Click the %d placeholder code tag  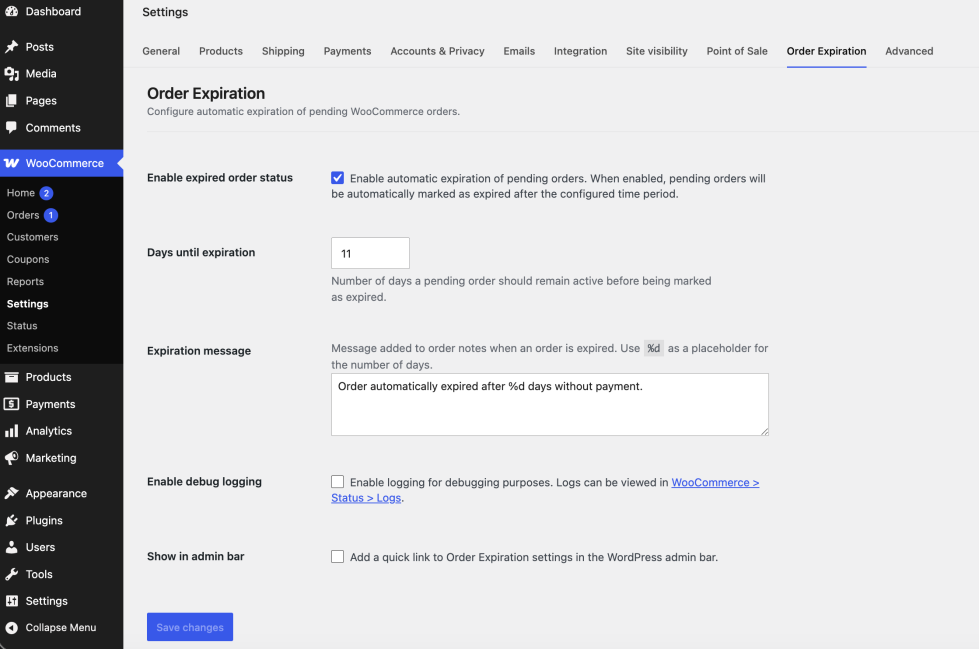tap(654, 349)
